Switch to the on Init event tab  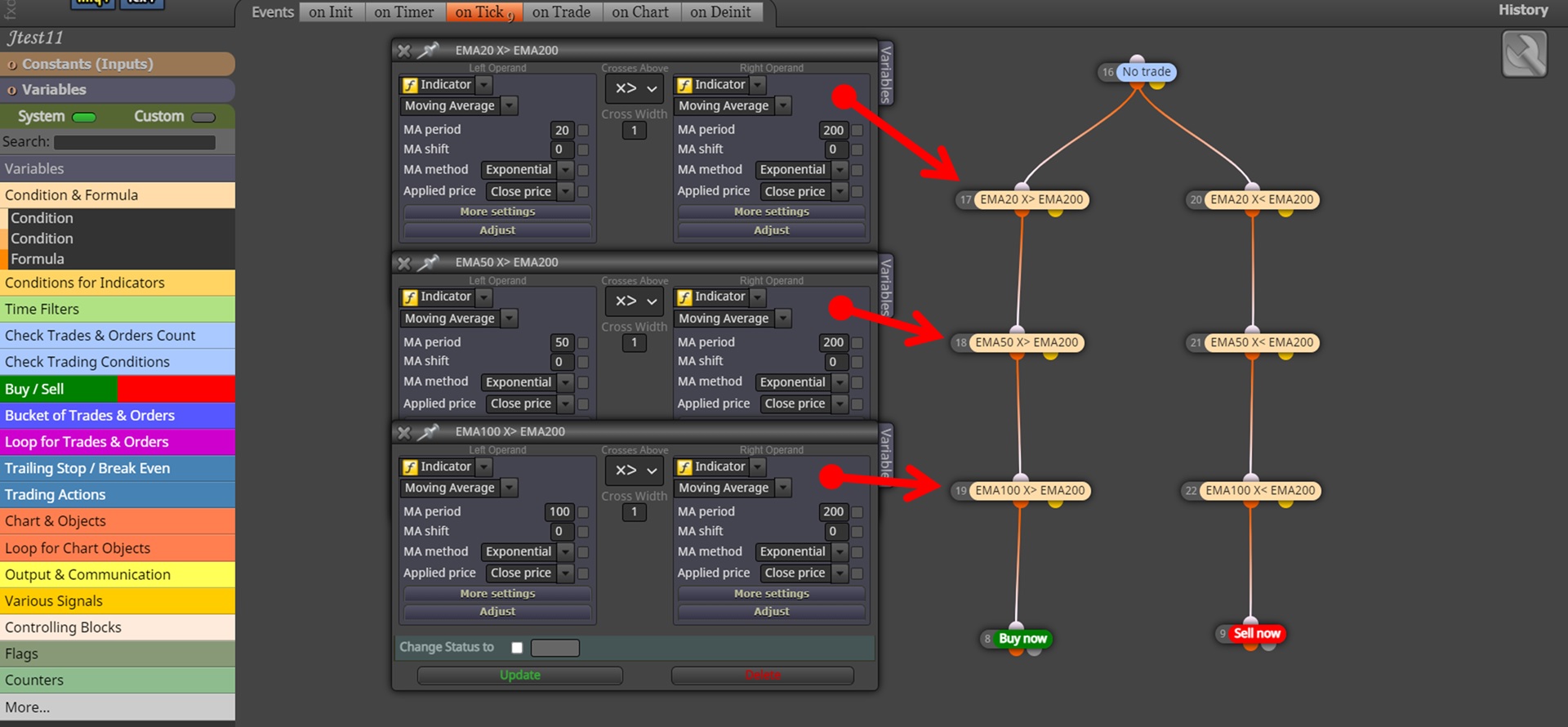331,12
